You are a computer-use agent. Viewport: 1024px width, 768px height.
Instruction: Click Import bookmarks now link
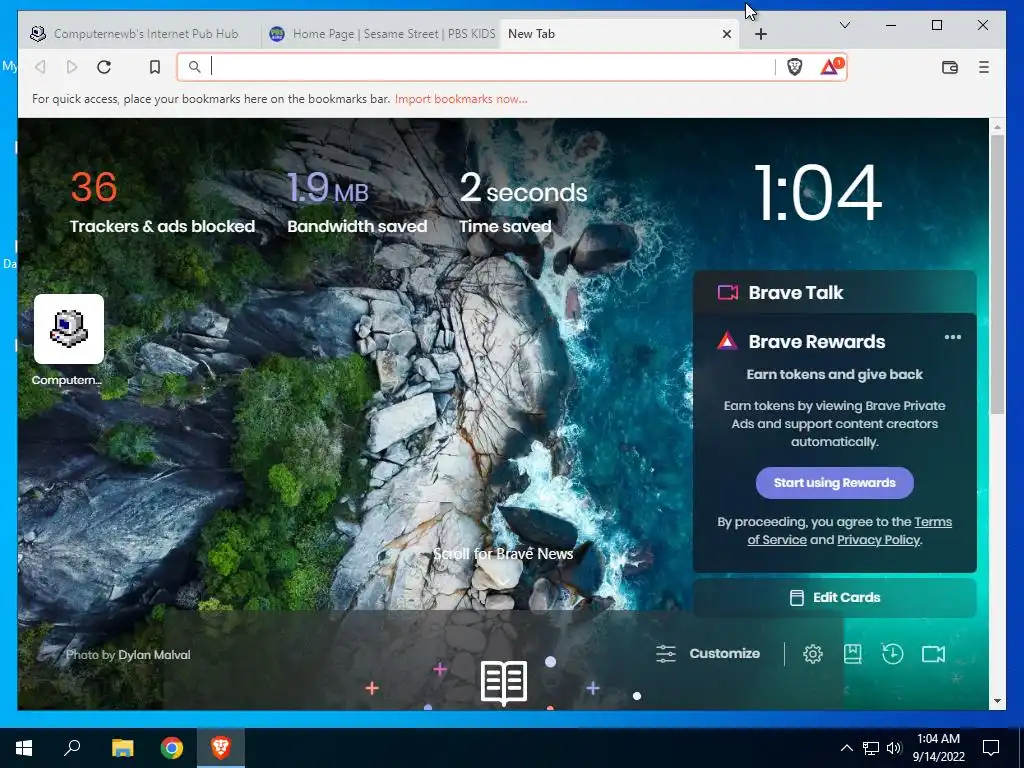461,99
